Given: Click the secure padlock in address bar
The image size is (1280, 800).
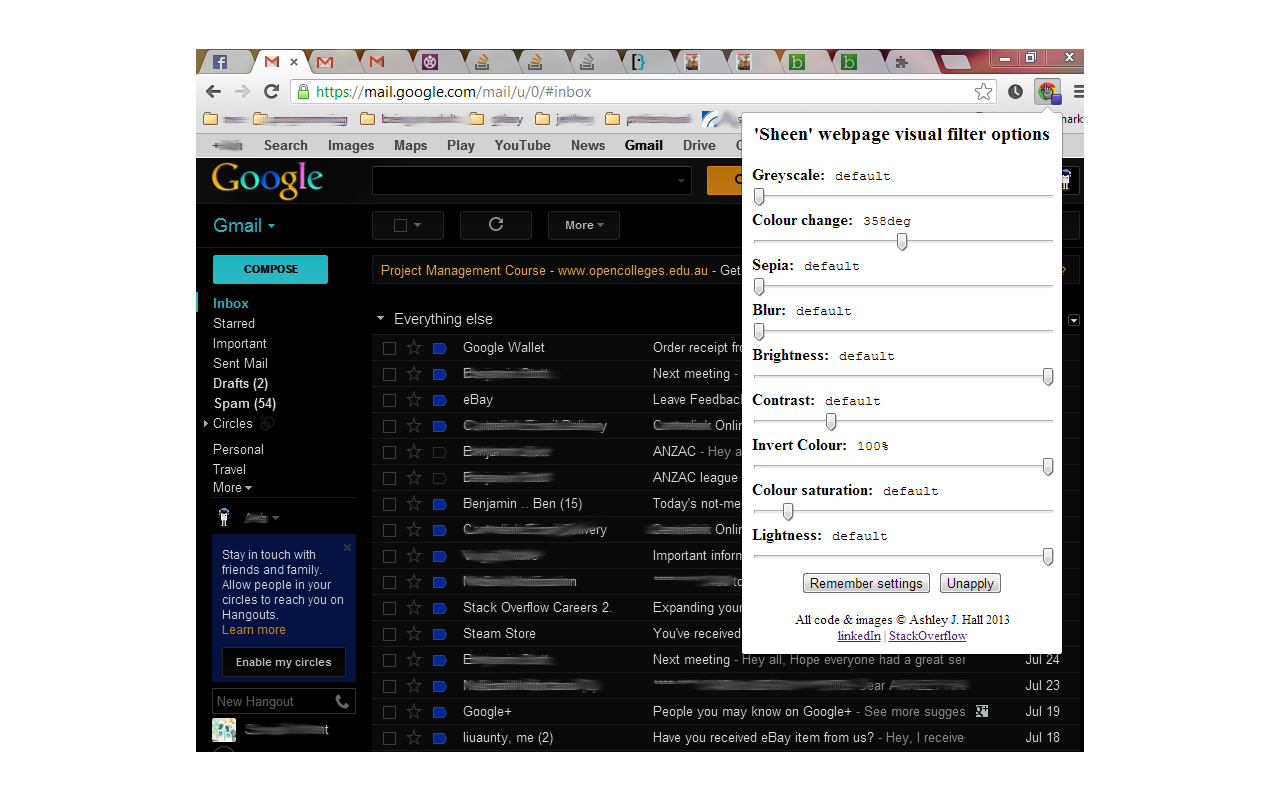Looking at the screenshot, I should [303, 92].
